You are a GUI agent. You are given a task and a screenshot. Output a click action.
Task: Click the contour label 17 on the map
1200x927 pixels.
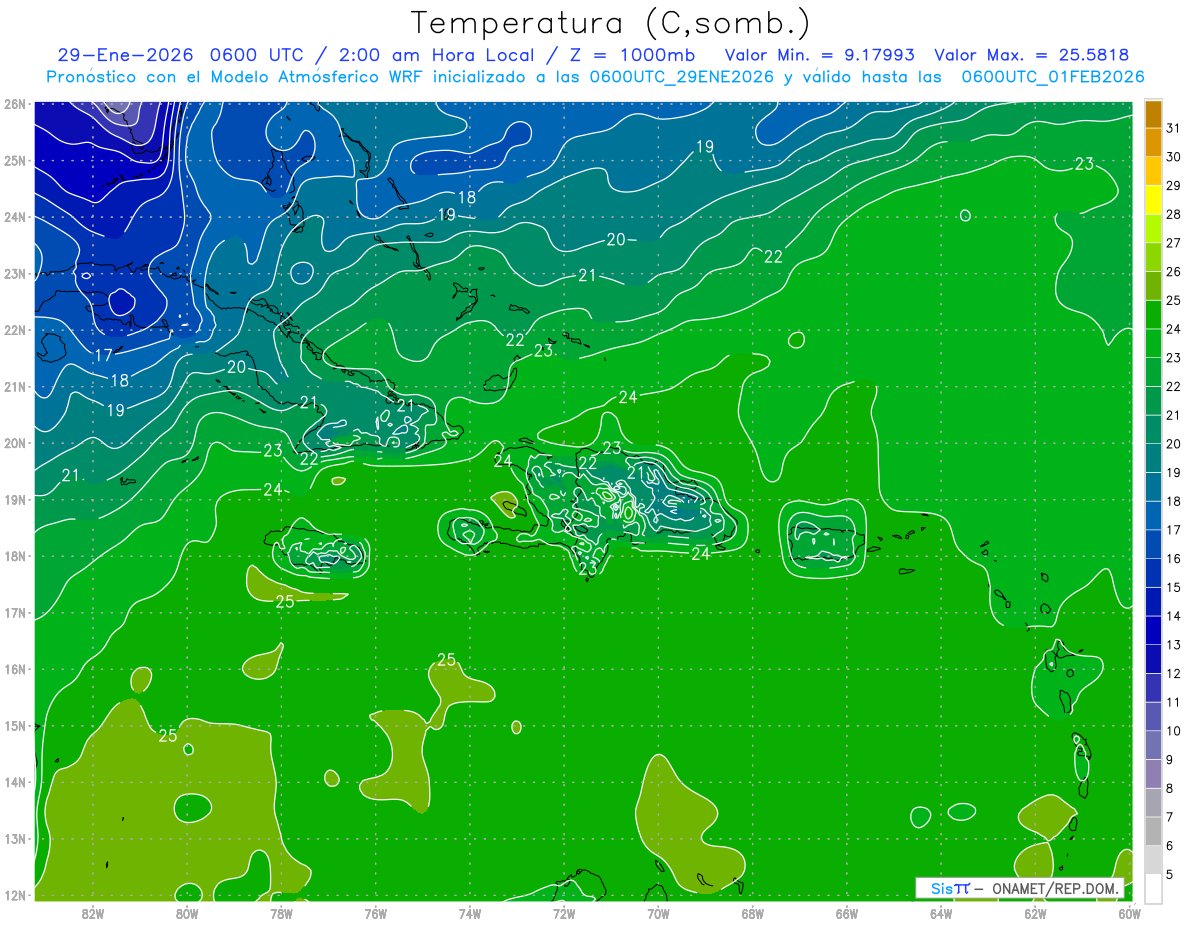(104, 355)
